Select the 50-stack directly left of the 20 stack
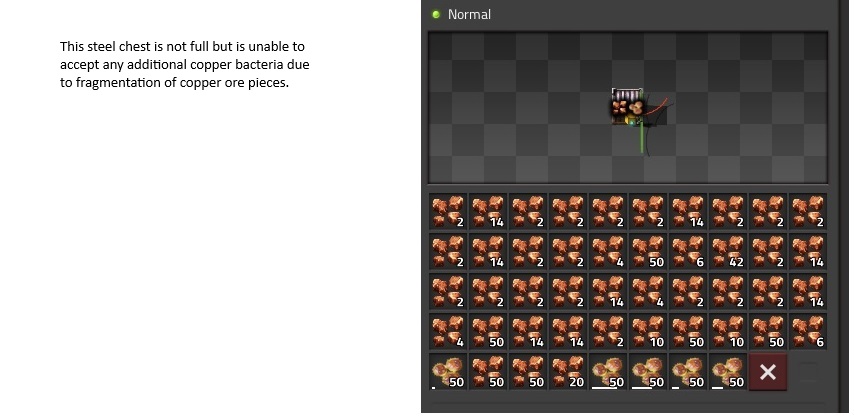854x419 pixels. coord(528,372)
